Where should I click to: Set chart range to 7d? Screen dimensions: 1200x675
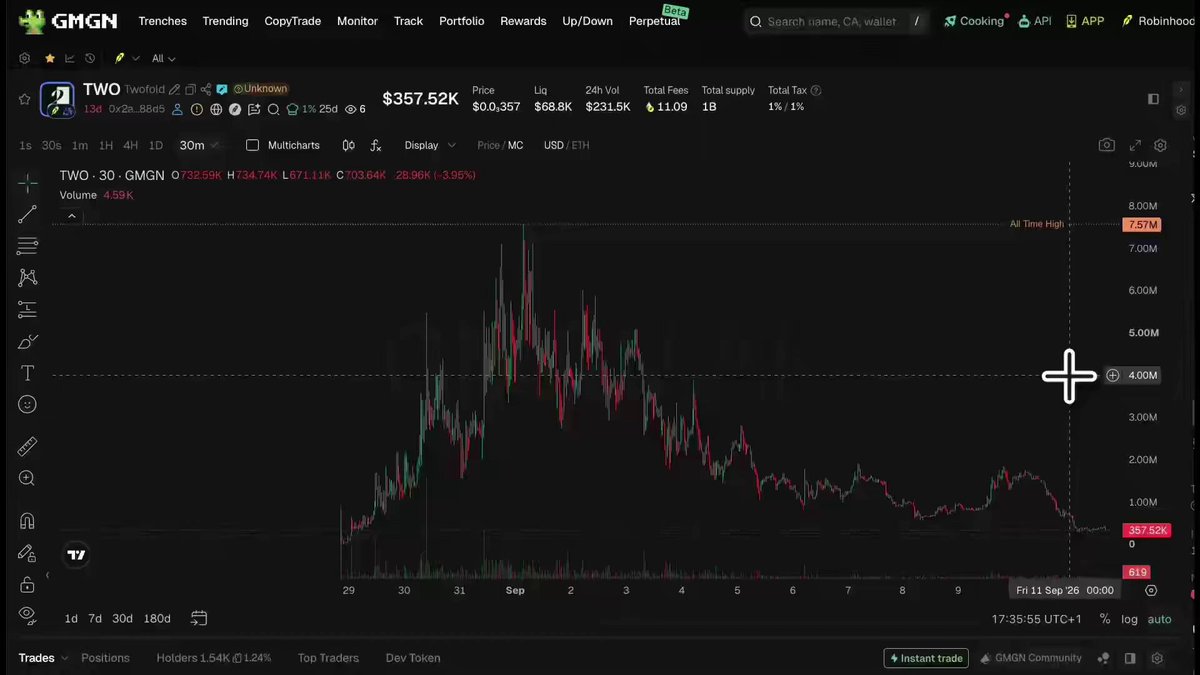click(95, 619)
